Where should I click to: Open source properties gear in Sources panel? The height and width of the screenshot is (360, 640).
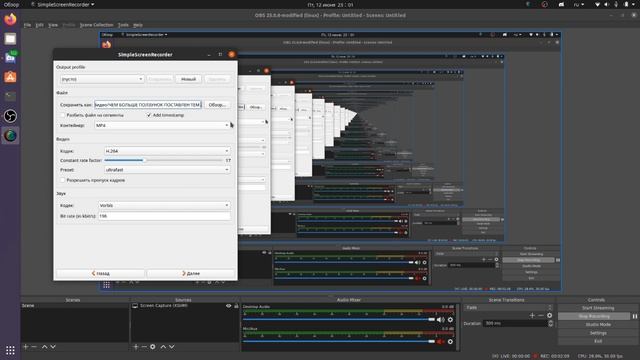point(153,347)
